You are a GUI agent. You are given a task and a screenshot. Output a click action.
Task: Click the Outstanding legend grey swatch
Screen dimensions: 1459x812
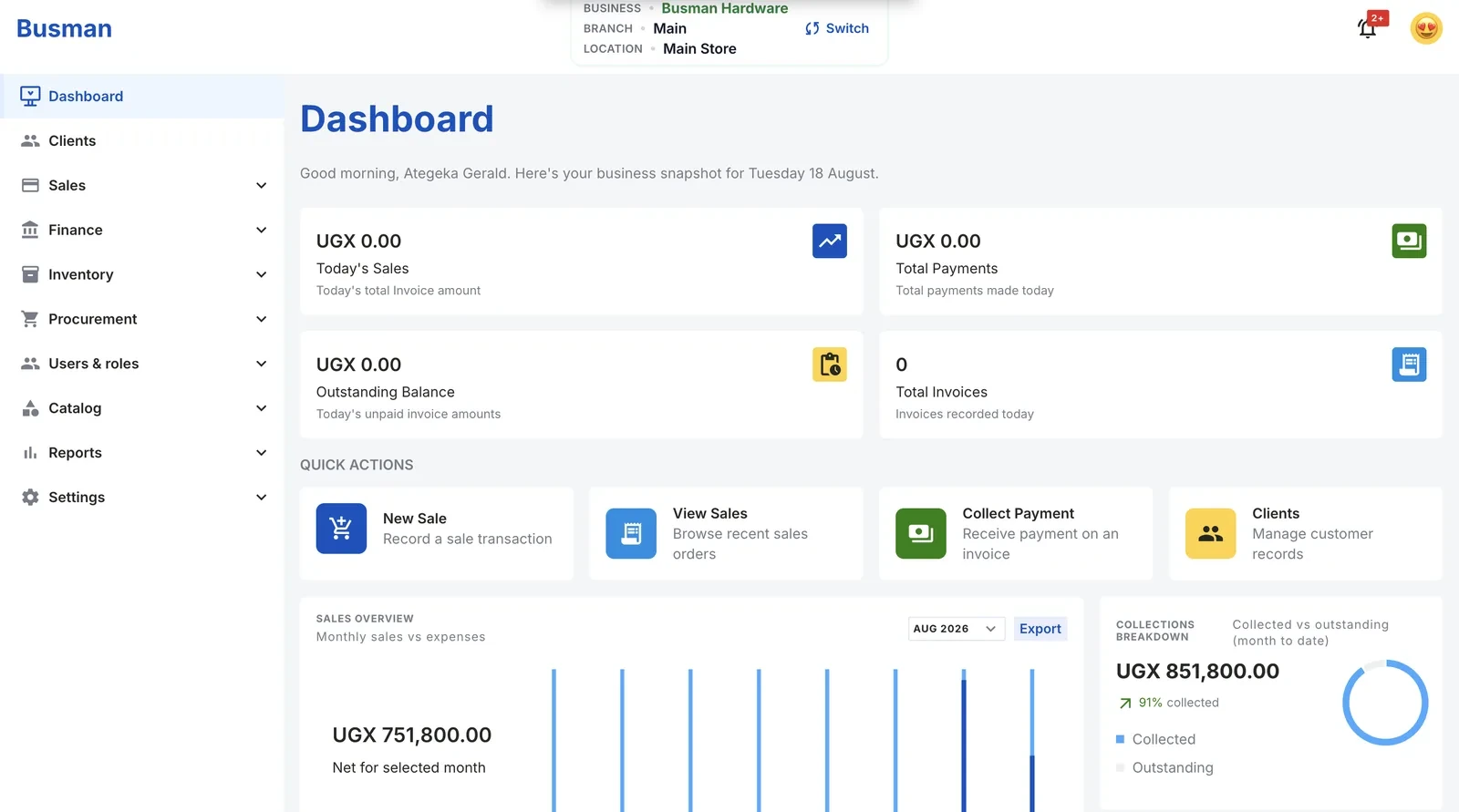[x=1121, y=767]
